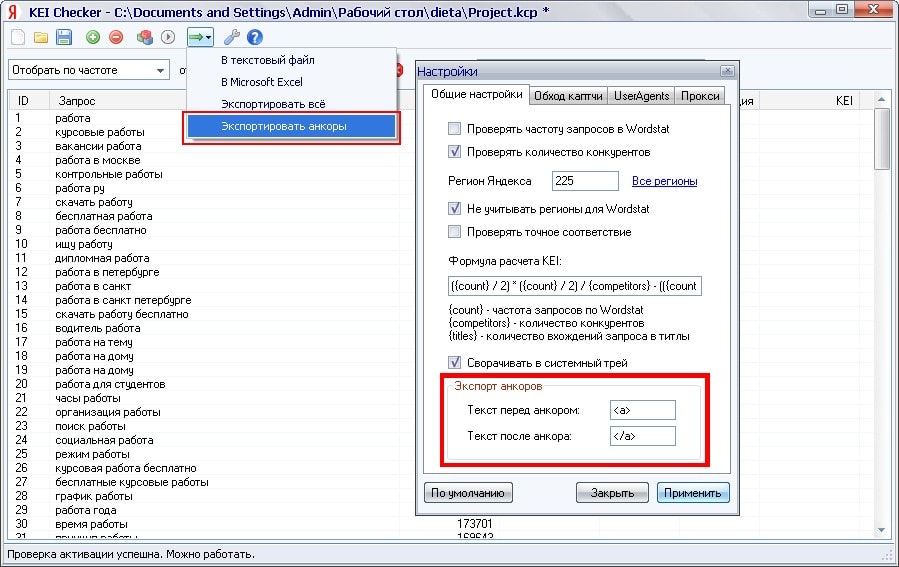Open the Прокси tab
This screenshot has width=899, height=567.
(x=699, y=96)
